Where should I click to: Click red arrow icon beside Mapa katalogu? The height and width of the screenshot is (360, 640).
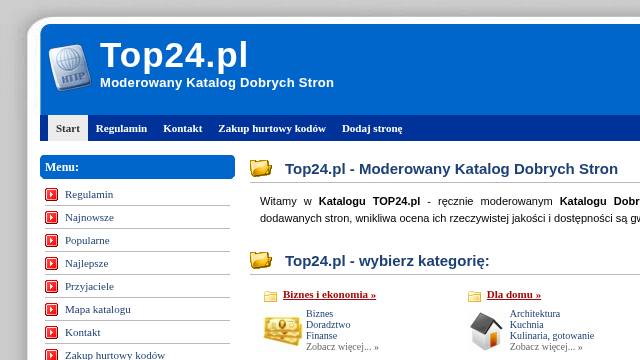(51, 310)
